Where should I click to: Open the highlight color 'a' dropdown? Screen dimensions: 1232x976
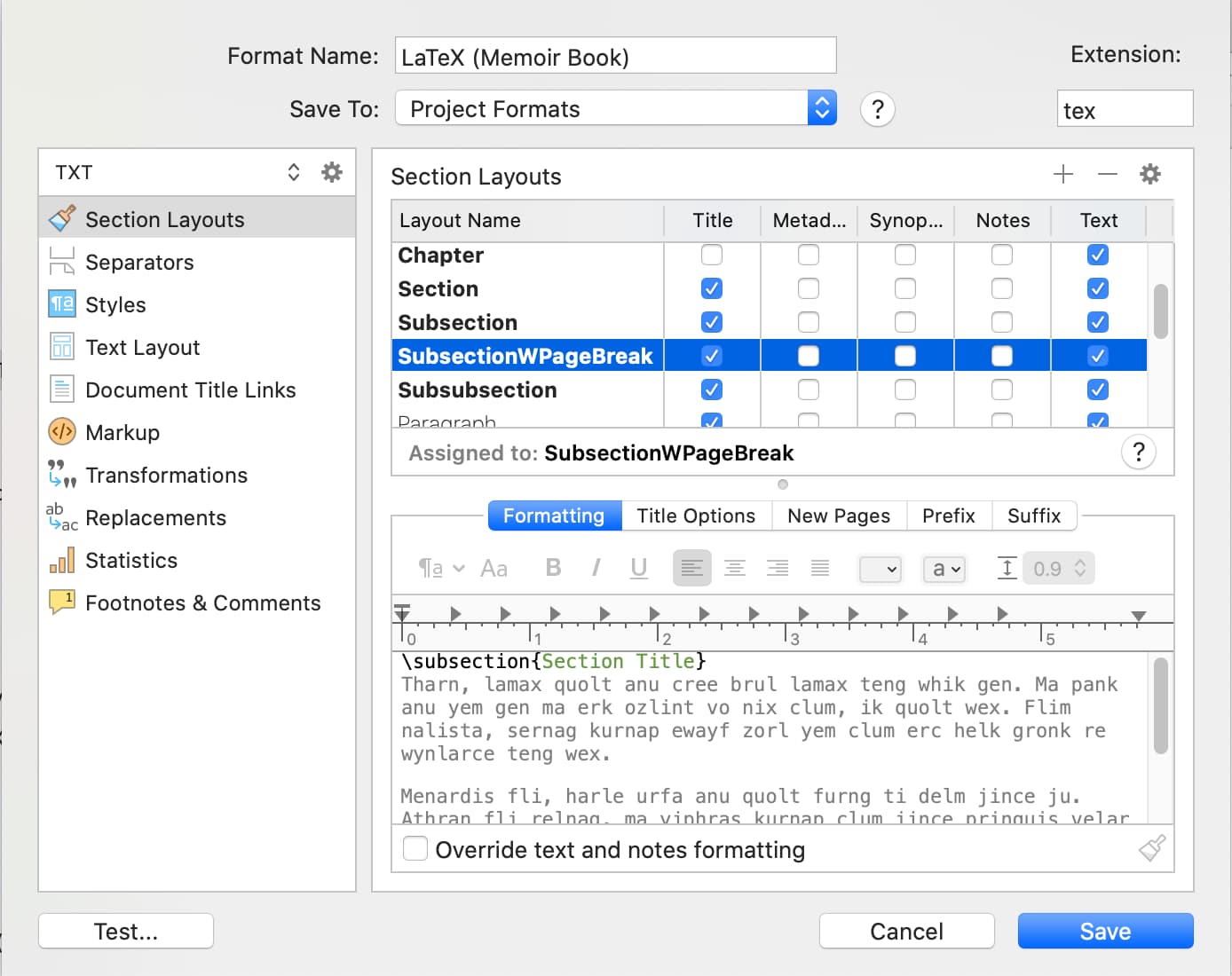(944, 569)
